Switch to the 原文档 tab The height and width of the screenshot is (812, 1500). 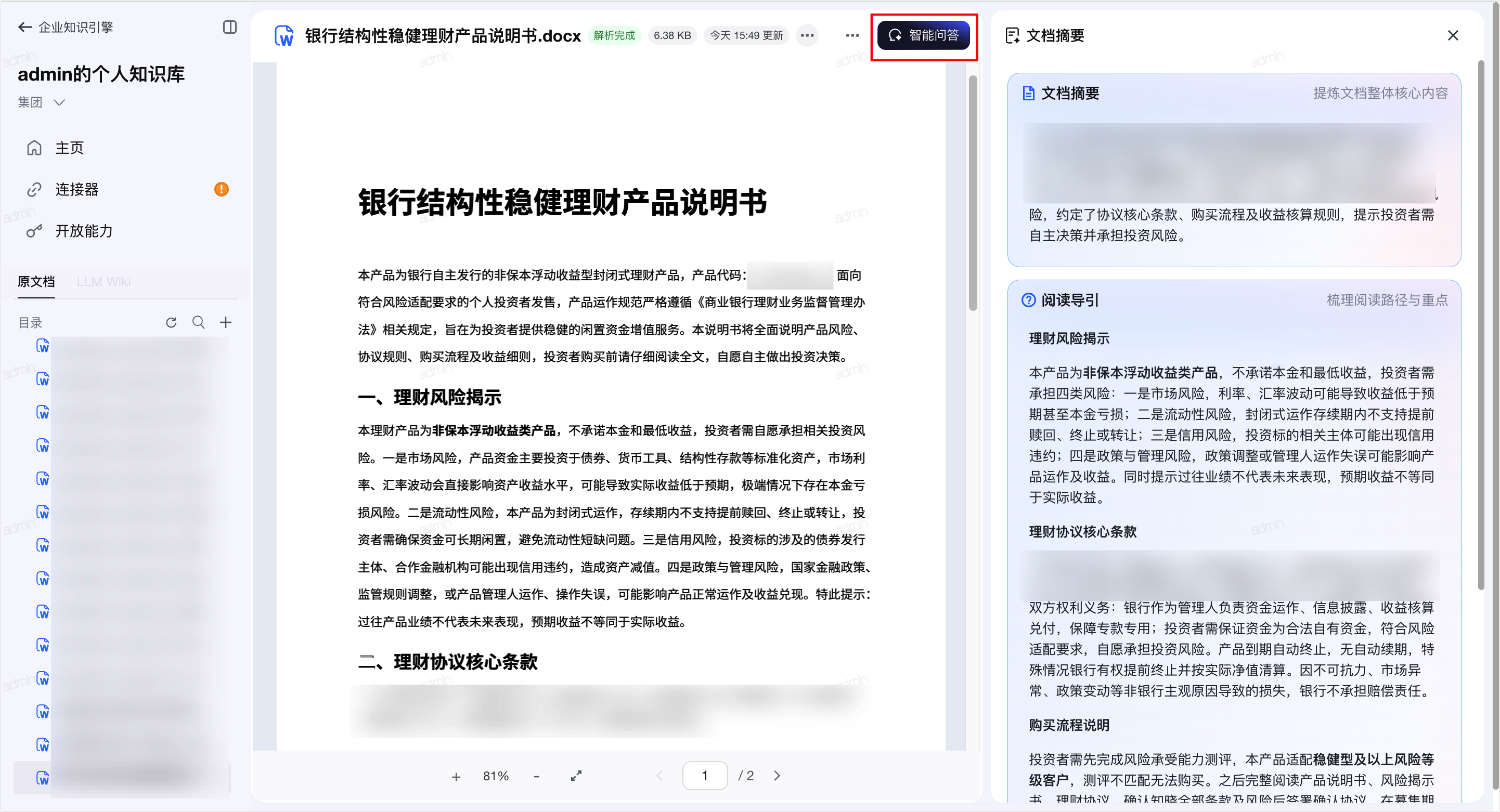[36, 282]
